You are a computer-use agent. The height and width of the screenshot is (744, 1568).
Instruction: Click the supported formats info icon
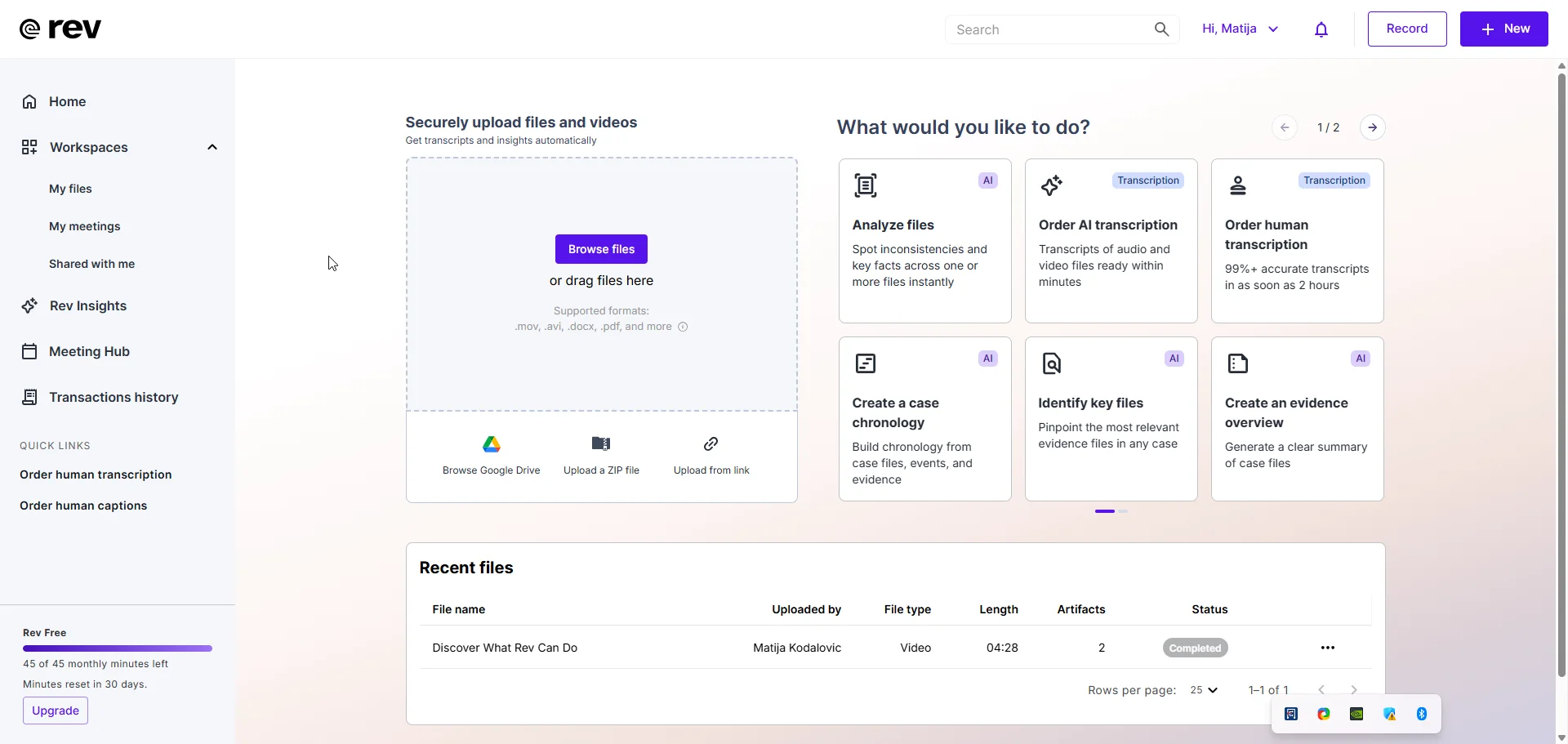click(x=683, y=327)
